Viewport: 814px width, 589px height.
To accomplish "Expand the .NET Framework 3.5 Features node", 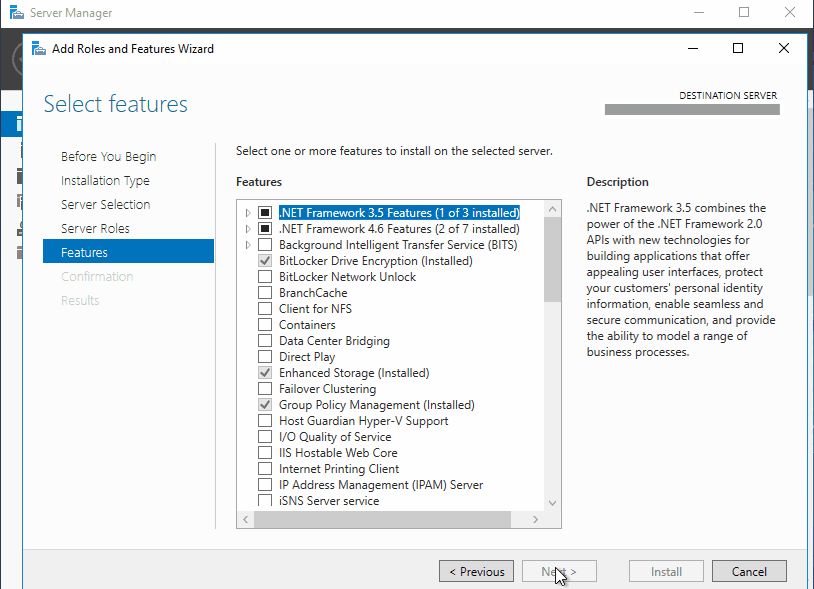I will point(246,212).
